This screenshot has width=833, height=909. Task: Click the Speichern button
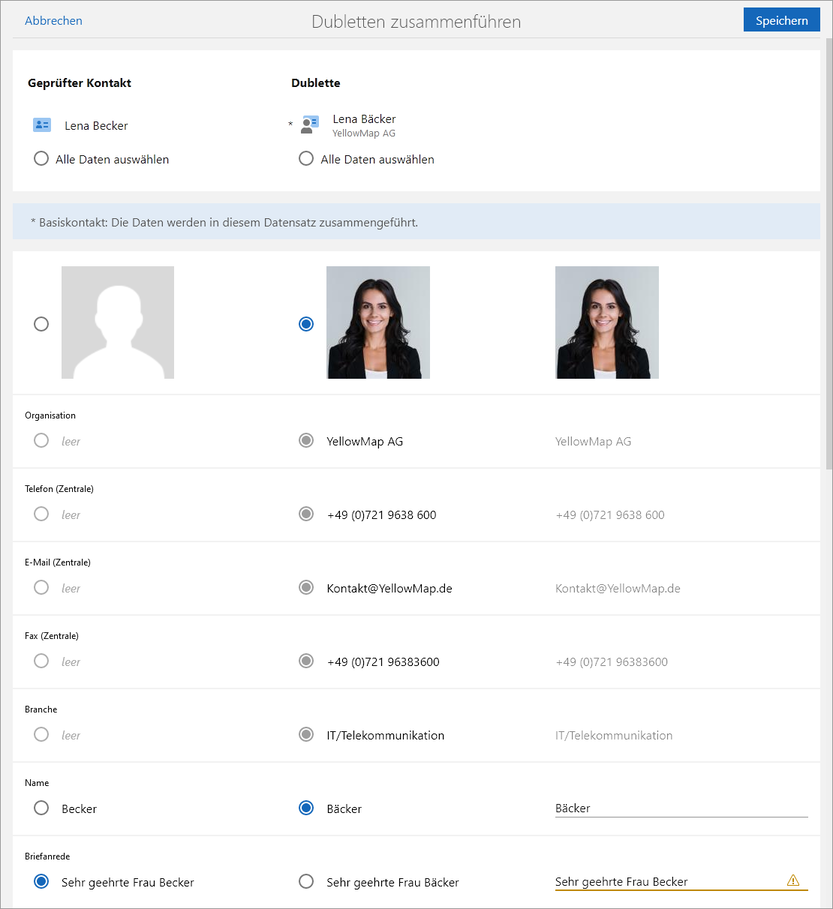pos(781,19)
